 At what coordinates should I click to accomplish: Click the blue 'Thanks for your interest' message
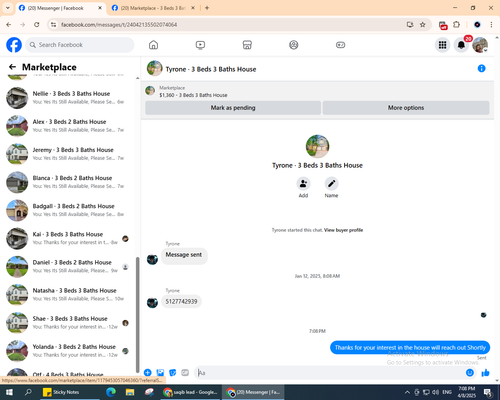point(410,348)
